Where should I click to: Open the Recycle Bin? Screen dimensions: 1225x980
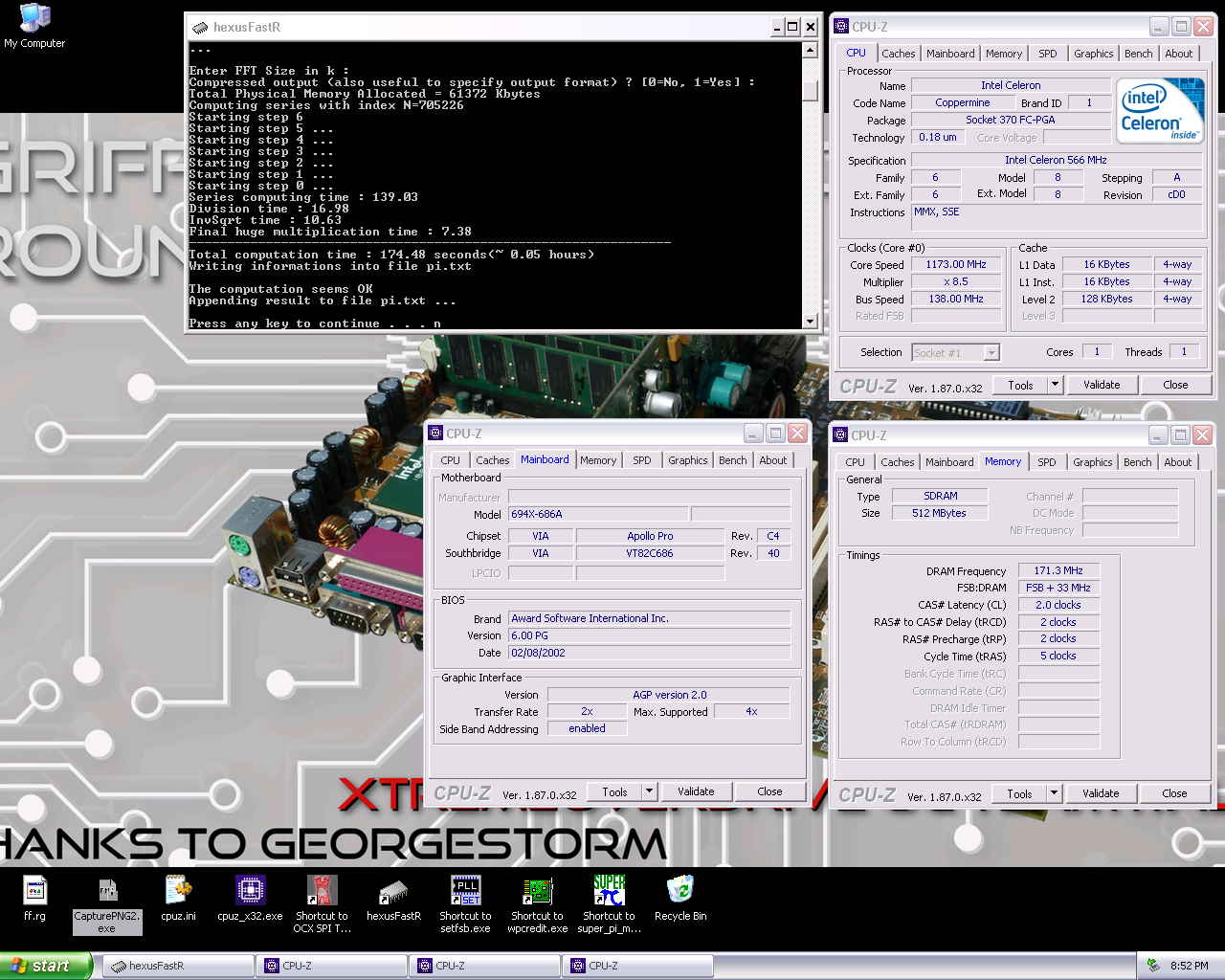[680, 898]
